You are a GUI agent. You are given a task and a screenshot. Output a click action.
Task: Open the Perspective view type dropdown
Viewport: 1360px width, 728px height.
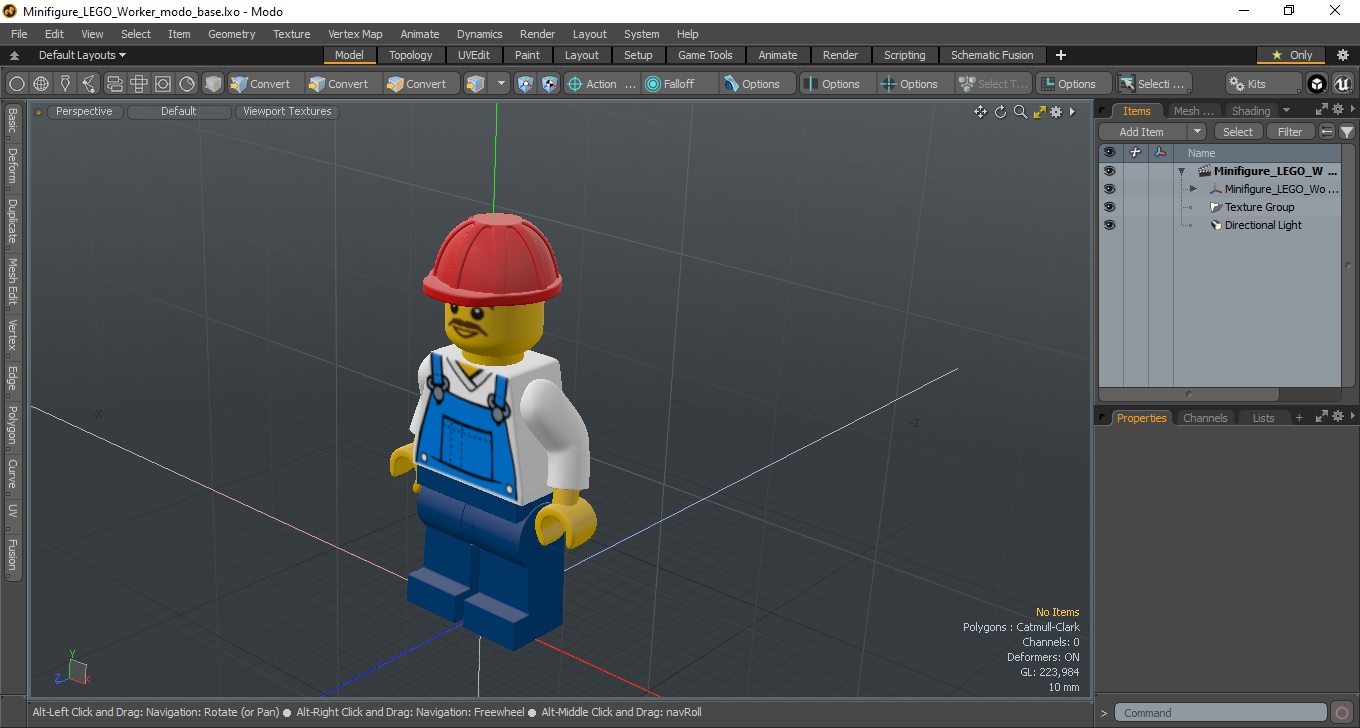pyautogui.click(x=84, y=112)
